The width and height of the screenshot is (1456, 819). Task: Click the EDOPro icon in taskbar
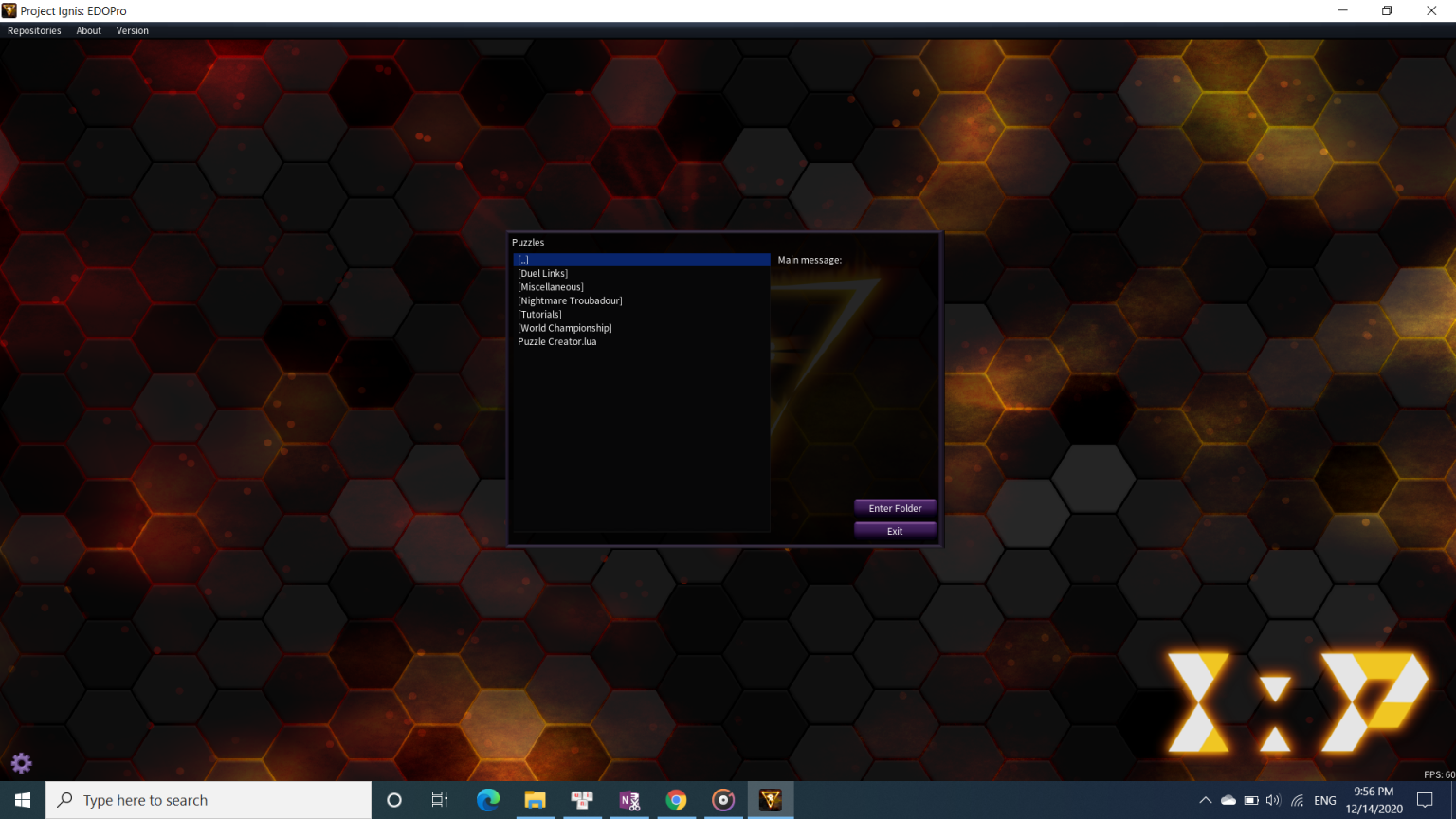coord(770,800)
